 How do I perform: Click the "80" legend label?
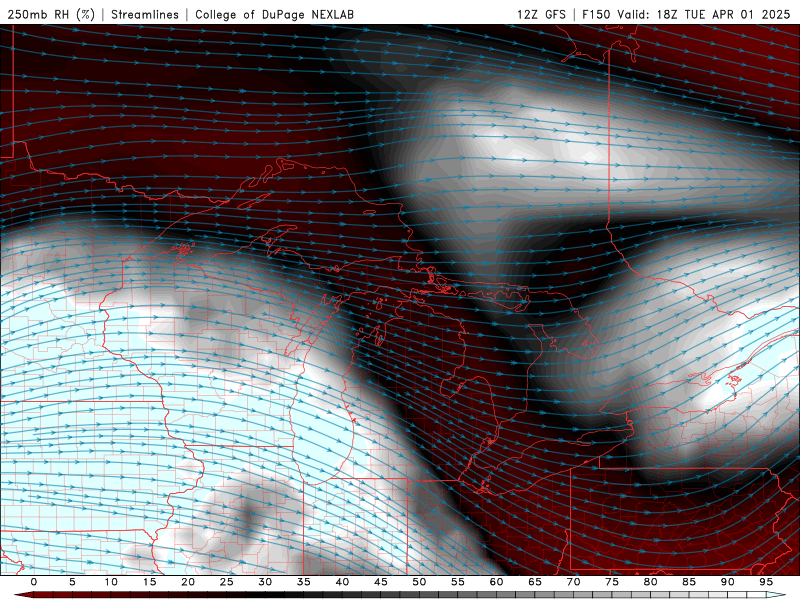[x=651, y=582]
